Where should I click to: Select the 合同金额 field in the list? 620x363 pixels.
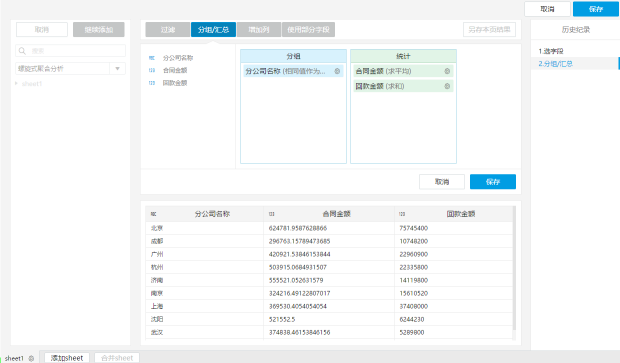pyautogui.click(x=175, y=70)
